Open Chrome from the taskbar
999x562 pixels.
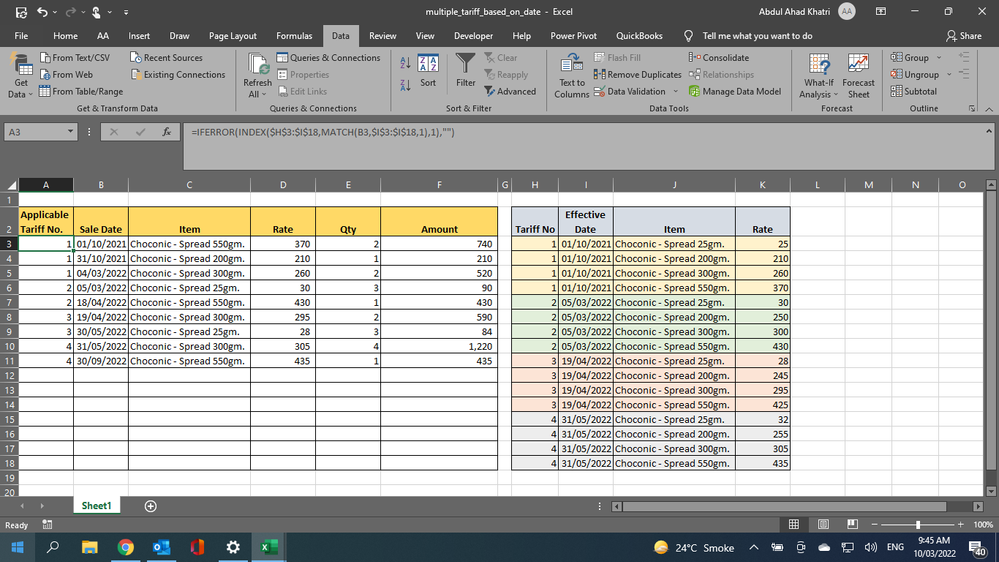coord(126,547)
